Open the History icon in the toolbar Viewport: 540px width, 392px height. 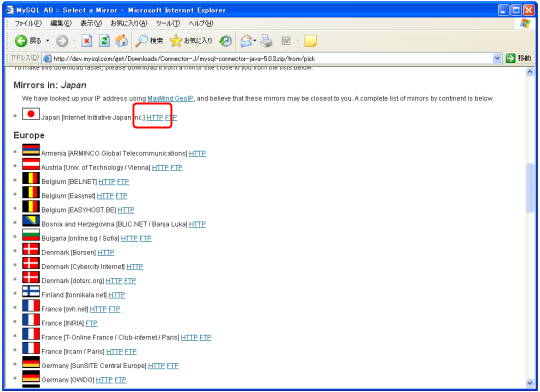tap(226, 41)
